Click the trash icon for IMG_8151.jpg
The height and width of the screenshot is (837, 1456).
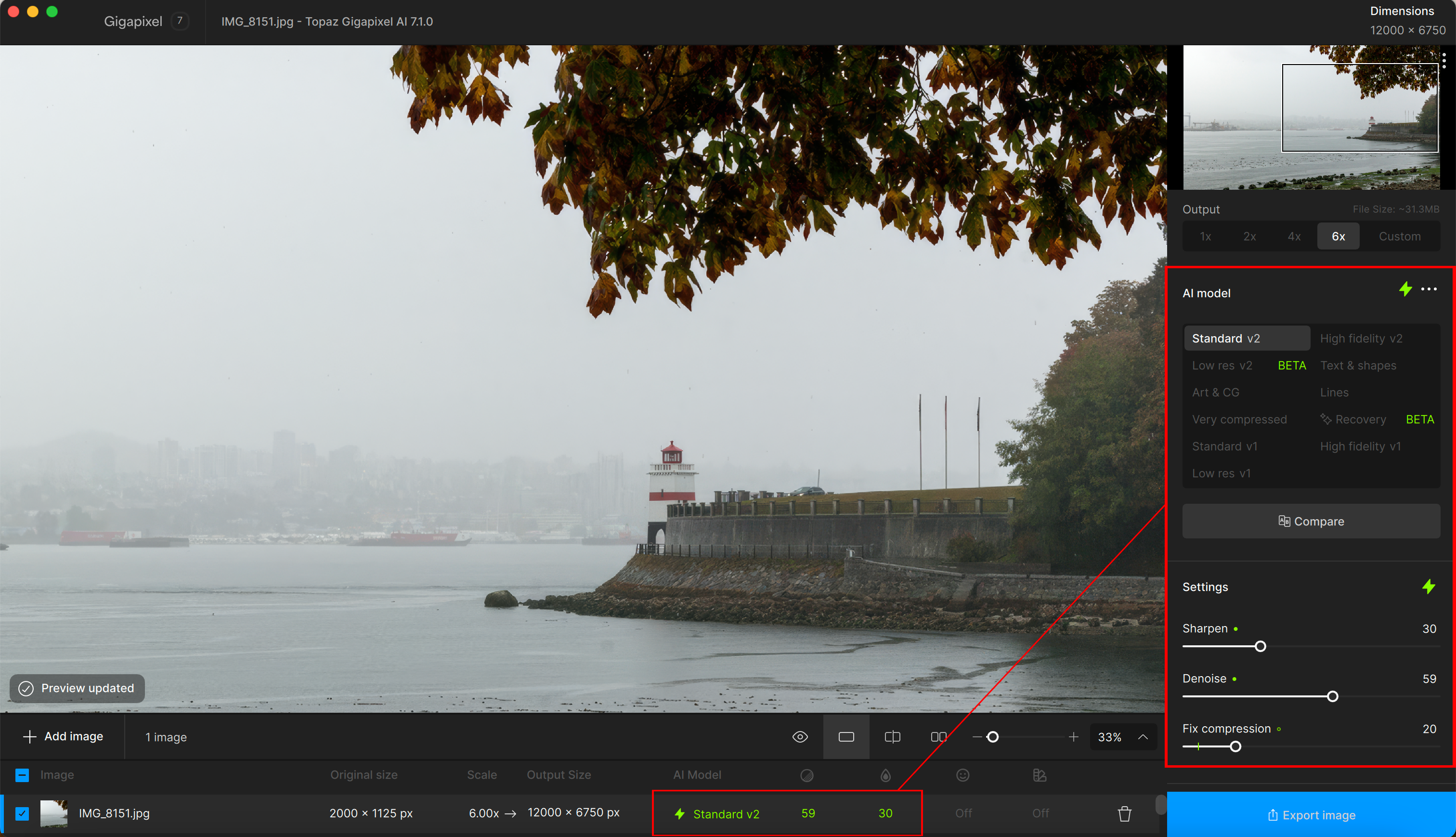1124,813
